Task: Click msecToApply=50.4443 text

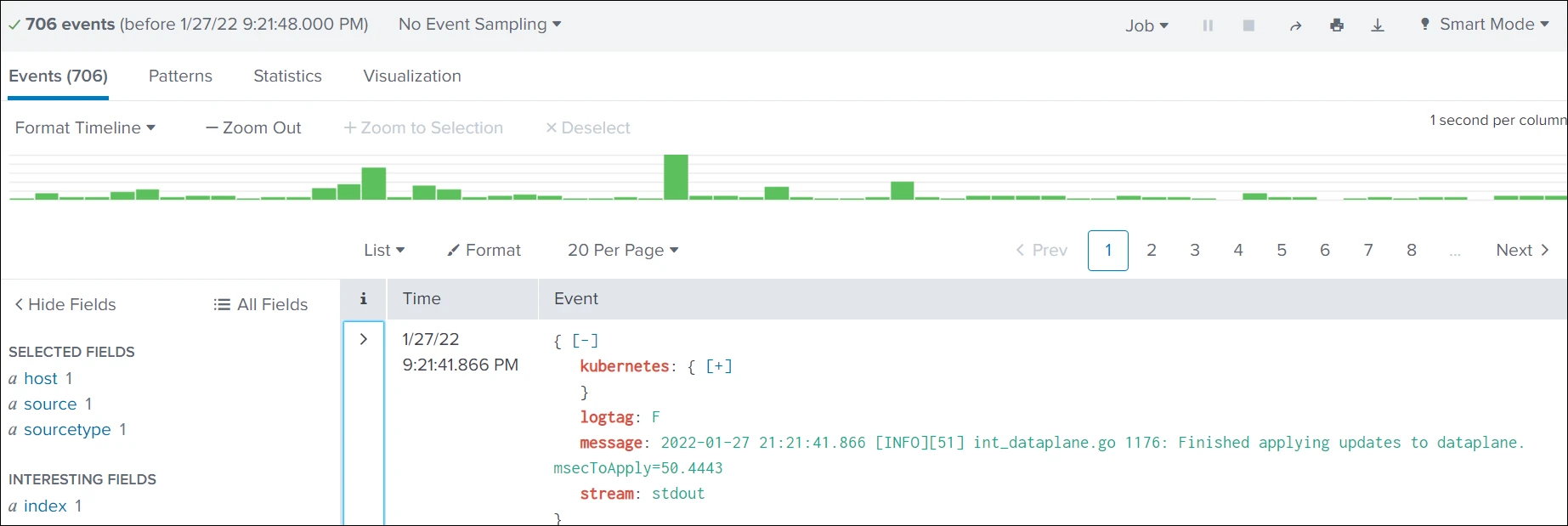Action: pyautogui.click(x=638, y=468)
